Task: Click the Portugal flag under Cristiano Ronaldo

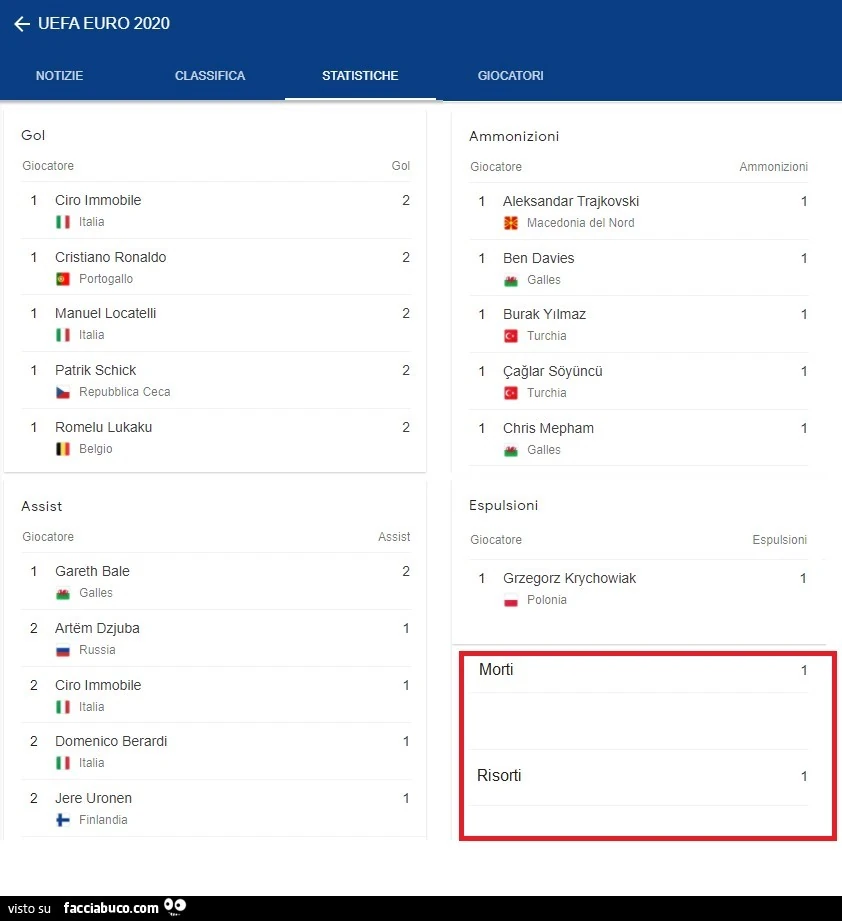Action: 63,279
